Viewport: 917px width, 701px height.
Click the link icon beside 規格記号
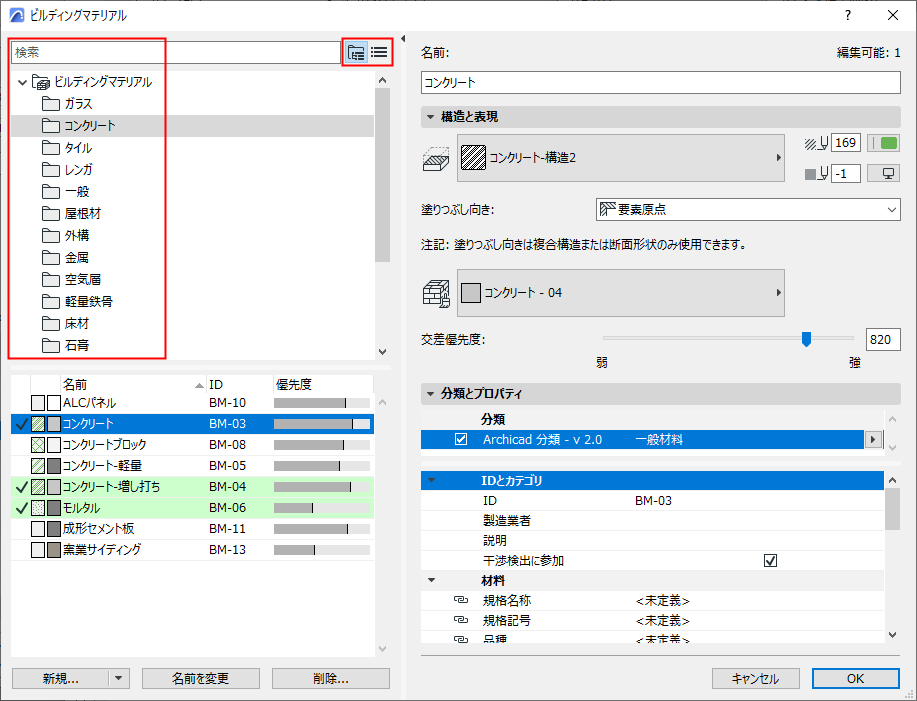coord(461,620)
